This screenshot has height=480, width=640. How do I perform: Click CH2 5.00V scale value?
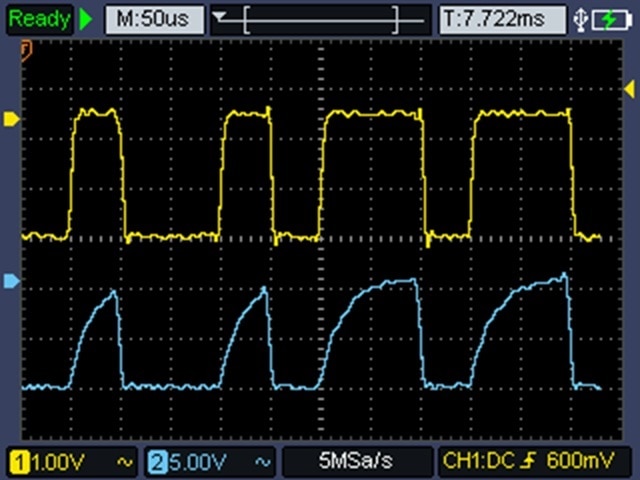198,462
